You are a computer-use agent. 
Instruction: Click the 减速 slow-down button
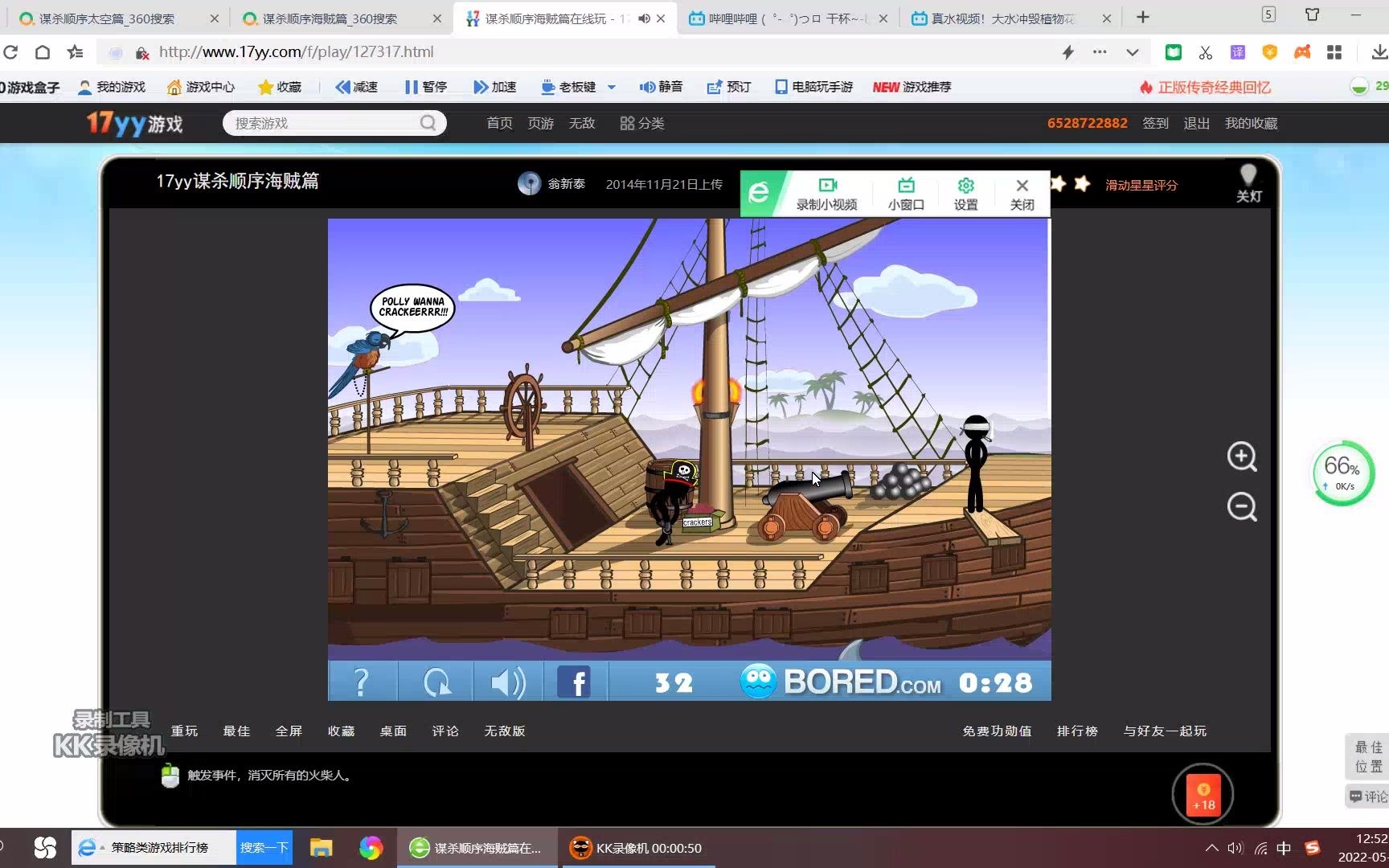(357, 87)
